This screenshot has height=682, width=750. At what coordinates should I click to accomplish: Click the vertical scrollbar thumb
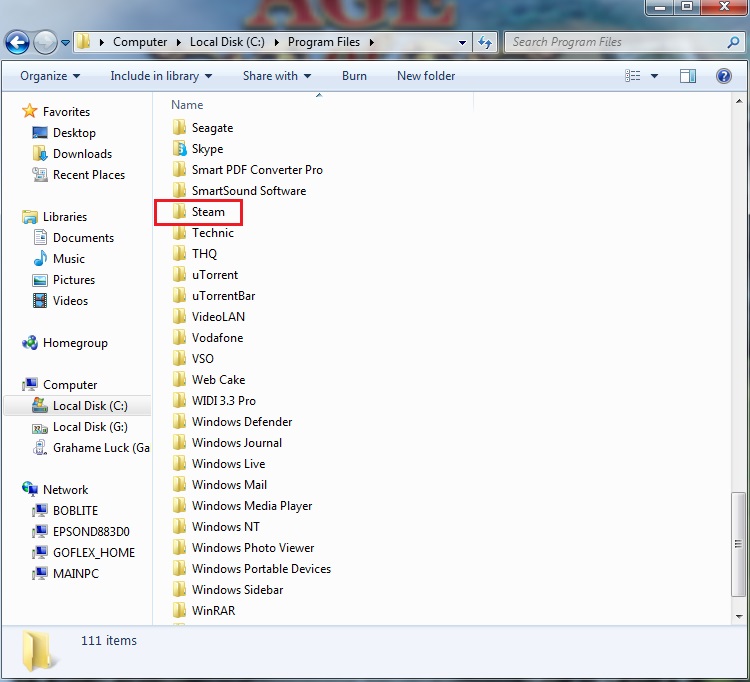coord(738,544)
